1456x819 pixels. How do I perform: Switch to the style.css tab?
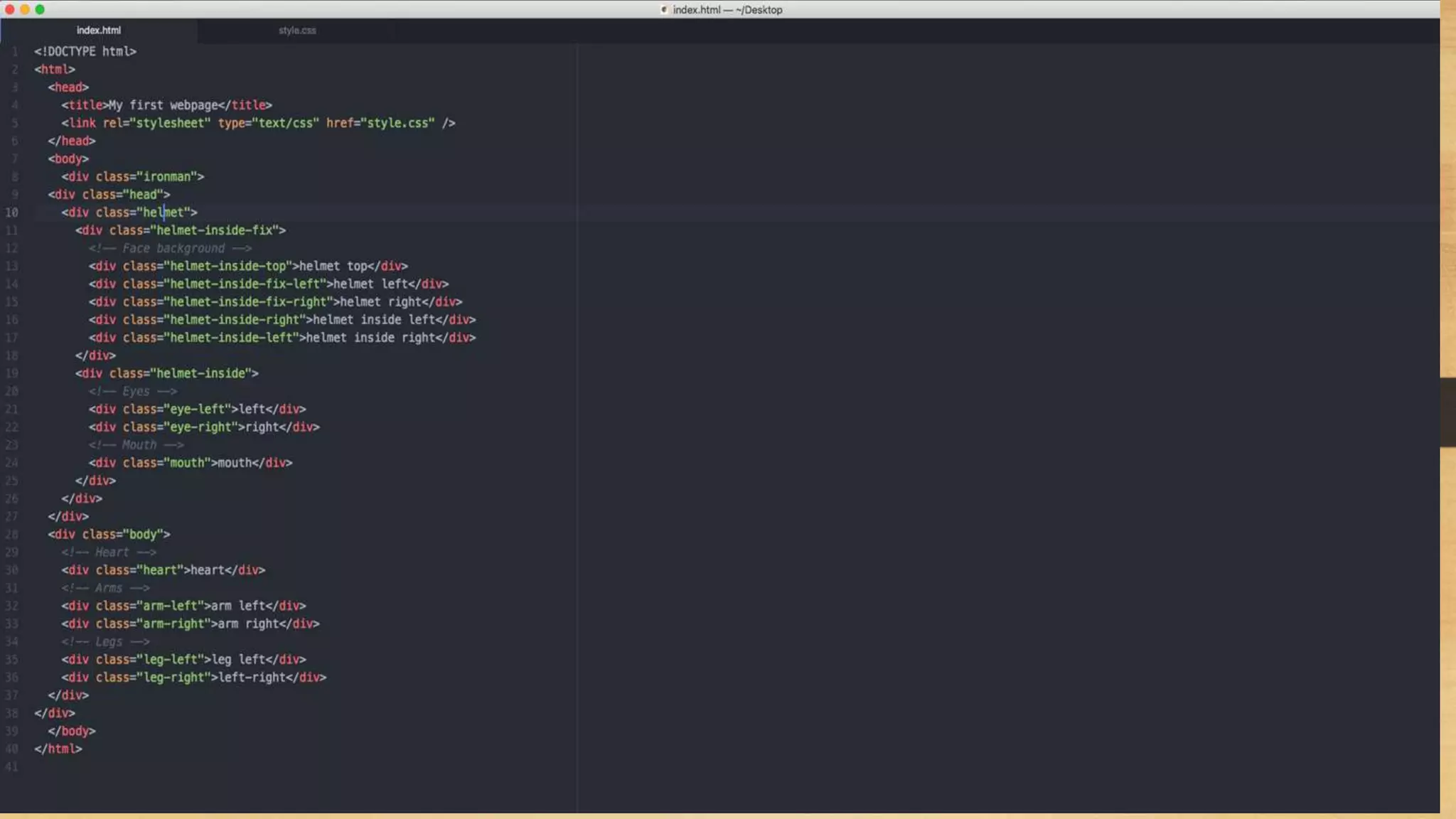click(x=297, y=31)
